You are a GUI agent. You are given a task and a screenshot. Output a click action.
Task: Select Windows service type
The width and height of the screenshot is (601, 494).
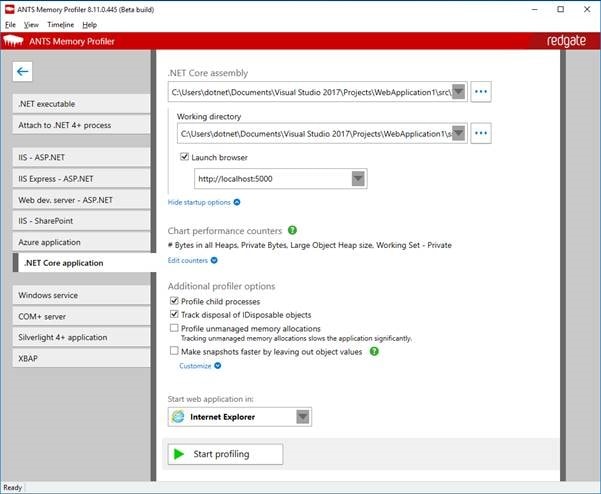click(81, 295)
